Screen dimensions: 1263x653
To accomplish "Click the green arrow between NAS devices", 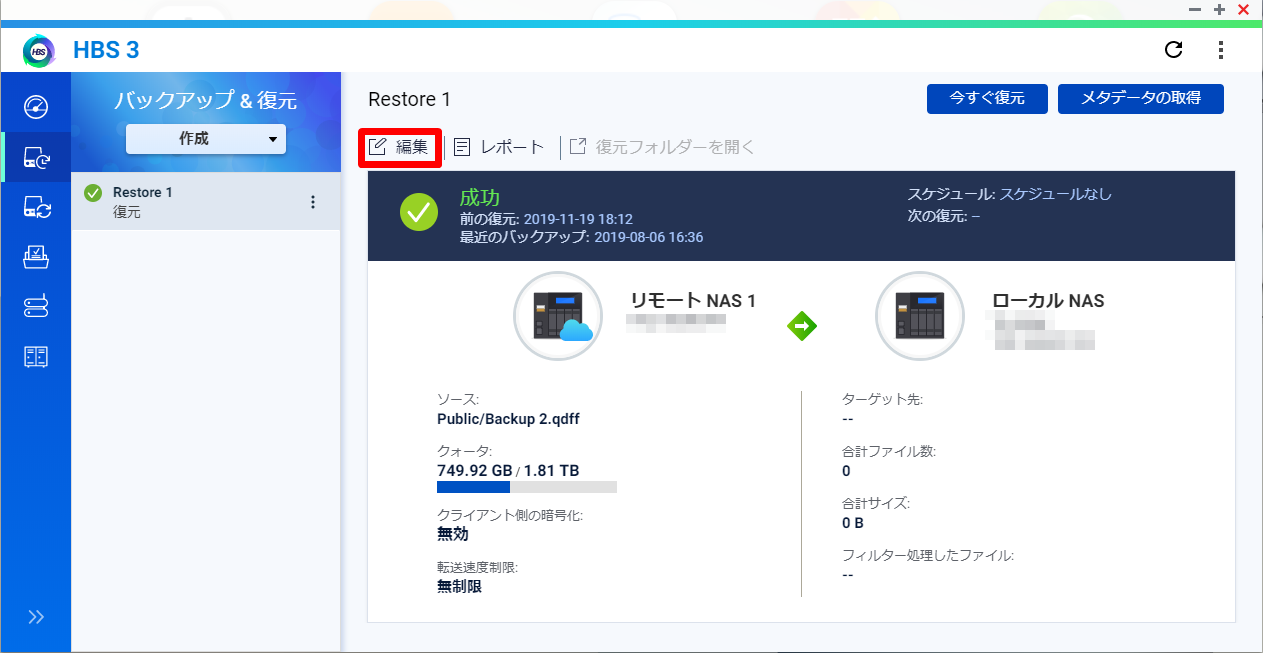I will (x=802, y=325).
